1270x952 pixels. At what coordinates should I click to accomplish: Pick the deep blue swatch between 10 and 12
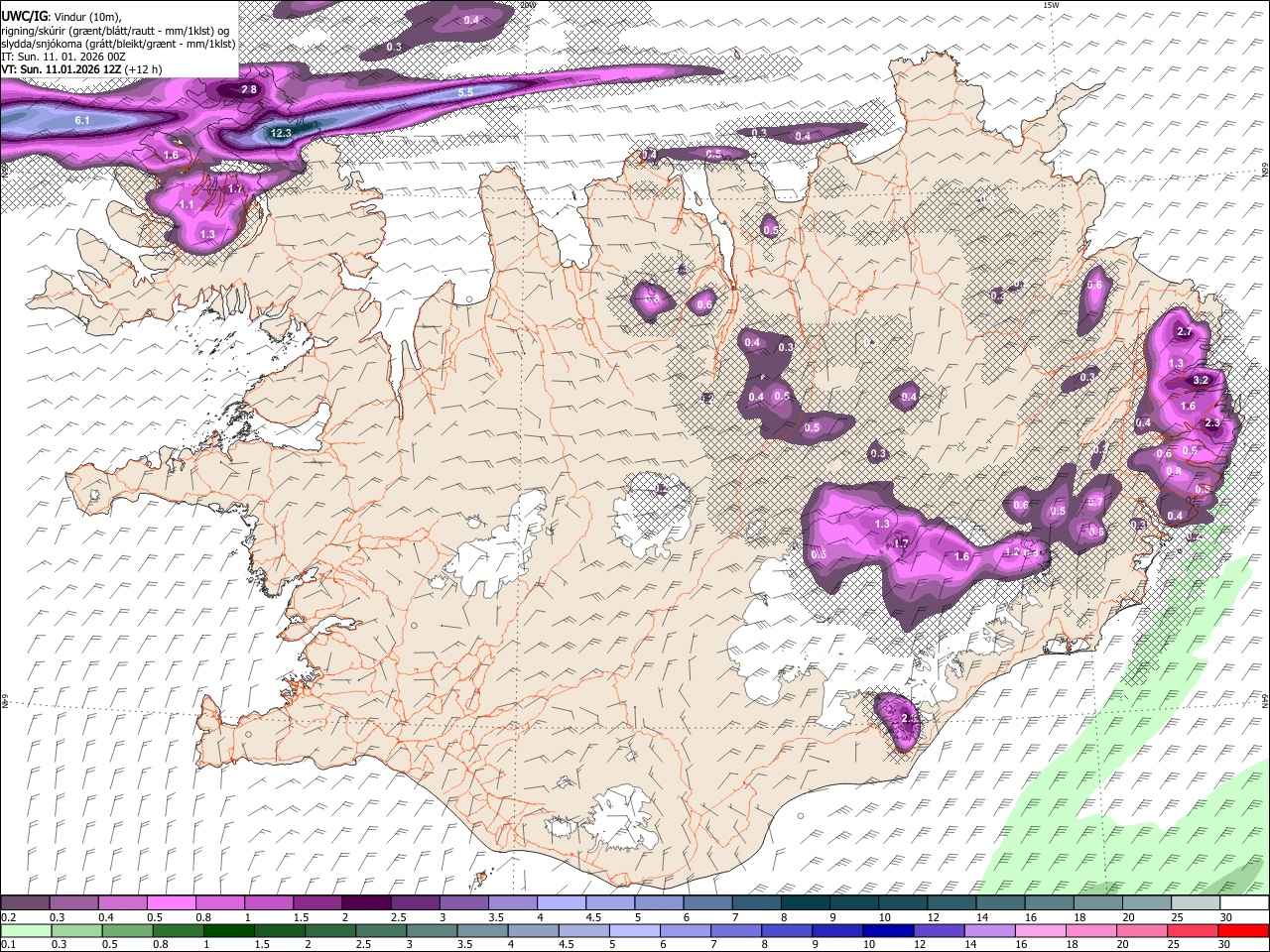point(888,930)
